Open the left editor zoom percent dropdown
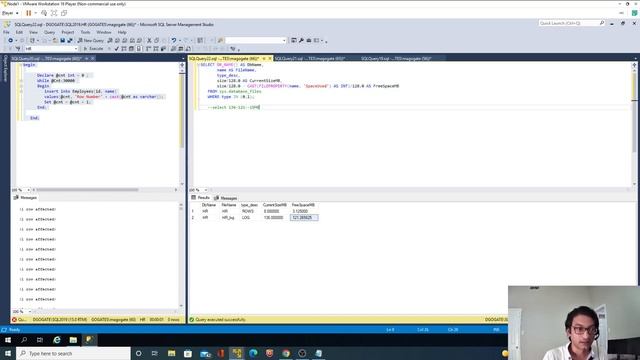Image resolution: width=640 pixels, height=360 pixels. tap(28, 190)
